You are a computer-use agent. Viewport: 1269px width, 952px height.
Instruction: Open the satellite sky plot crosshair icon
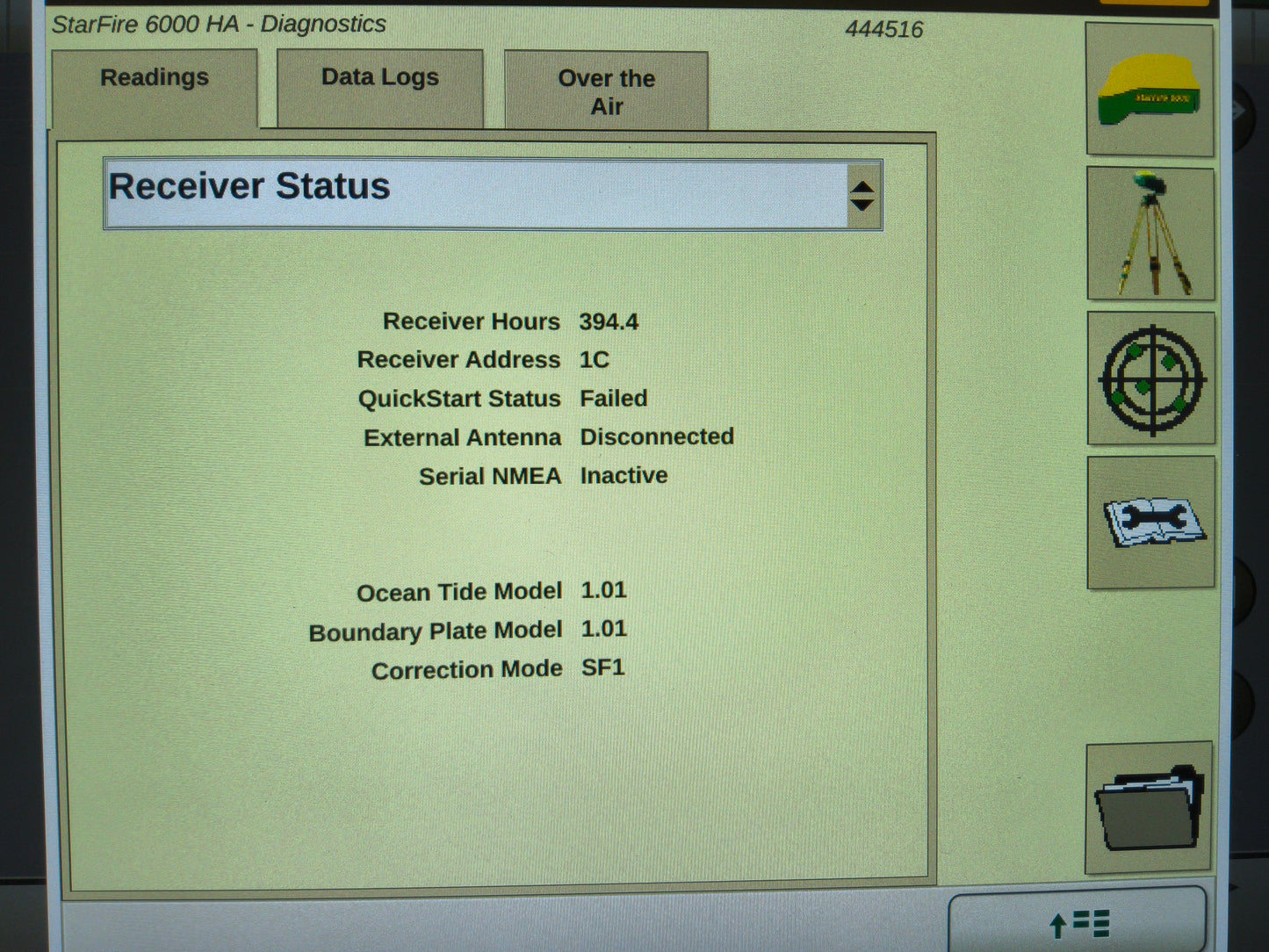click(x=1151, y=379)
